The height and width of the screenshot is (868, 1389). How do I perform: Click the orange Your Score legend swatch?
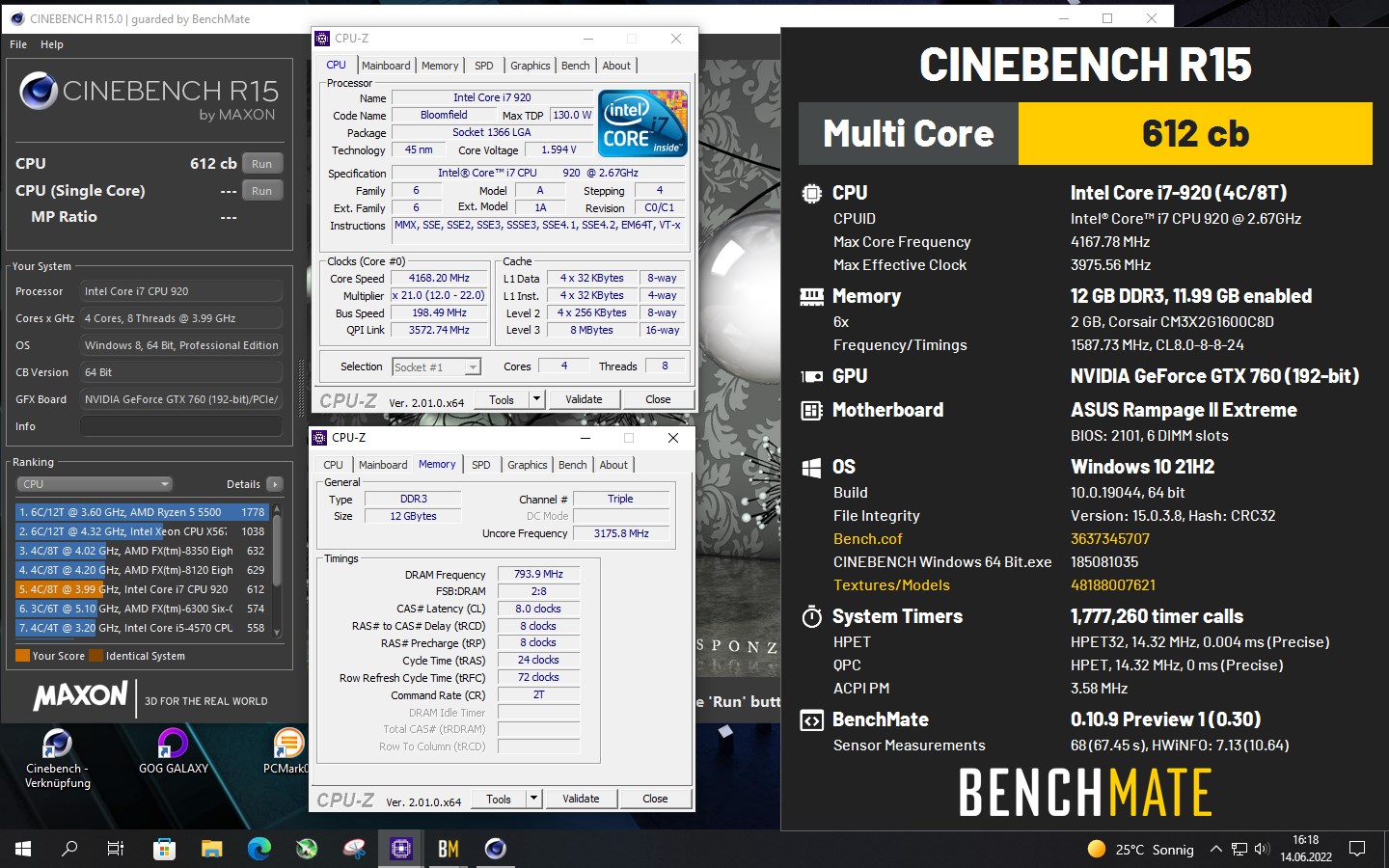click(x=22, y=656)
